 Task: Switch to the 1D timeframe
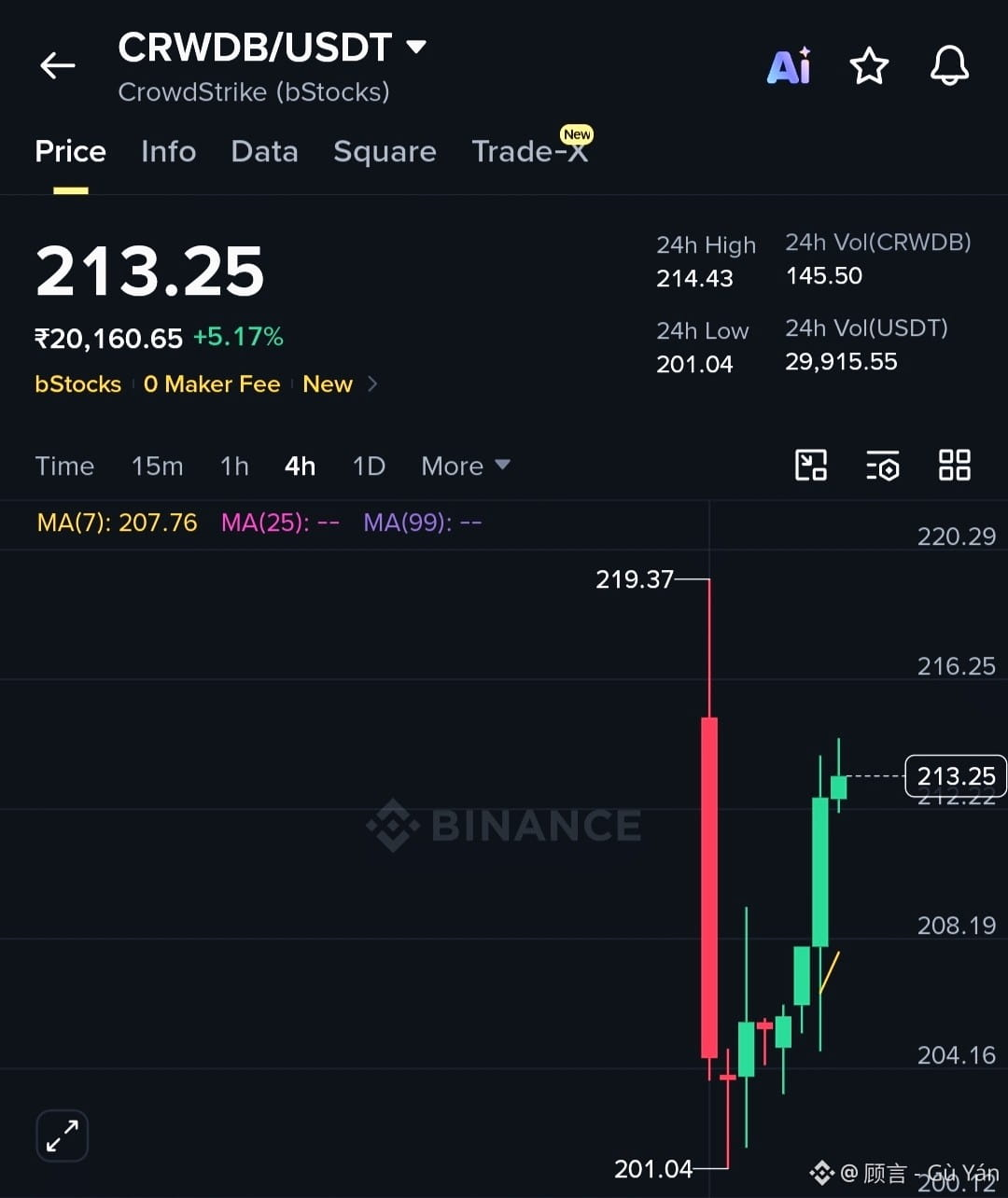(x=369, y=466)
